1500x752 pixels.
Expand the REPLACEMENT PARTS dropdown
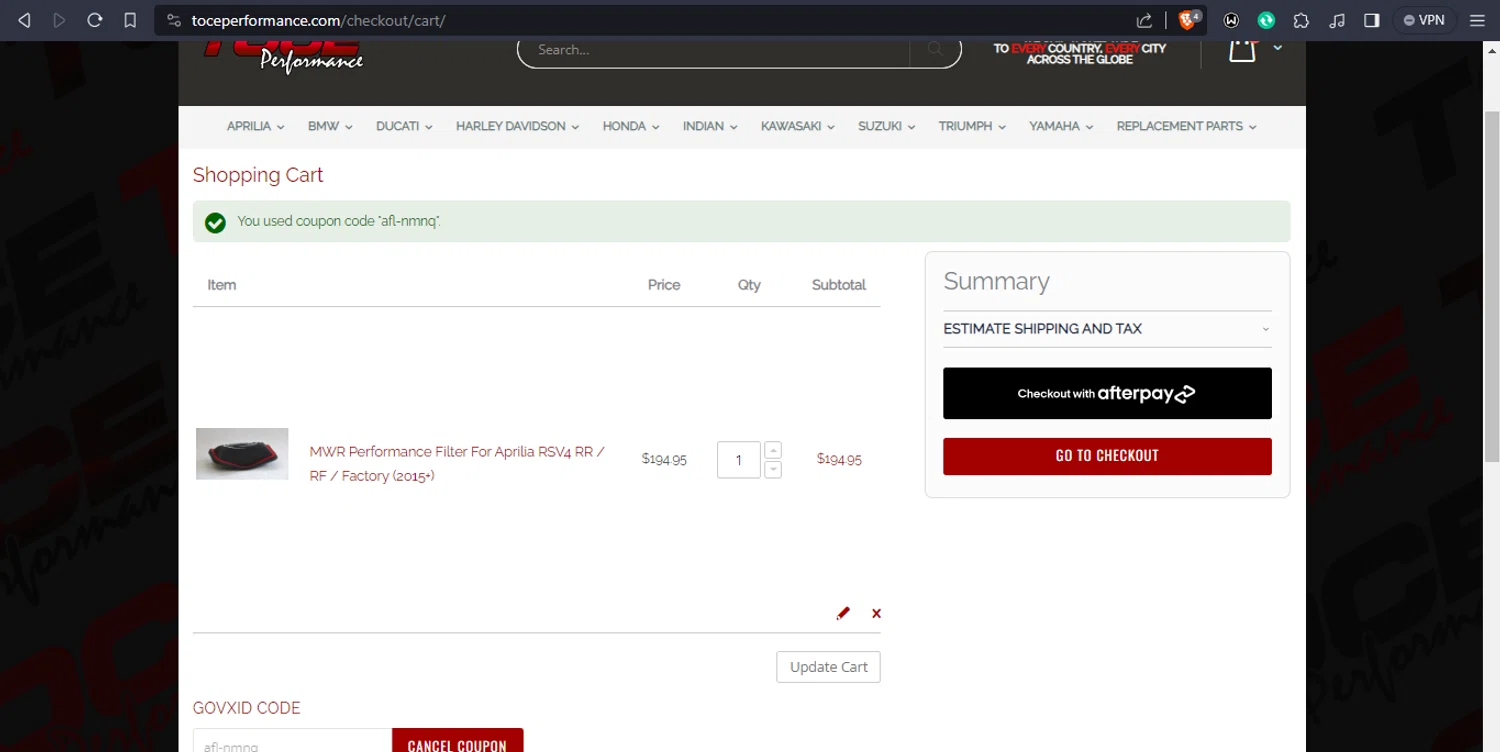[1186, 126]
